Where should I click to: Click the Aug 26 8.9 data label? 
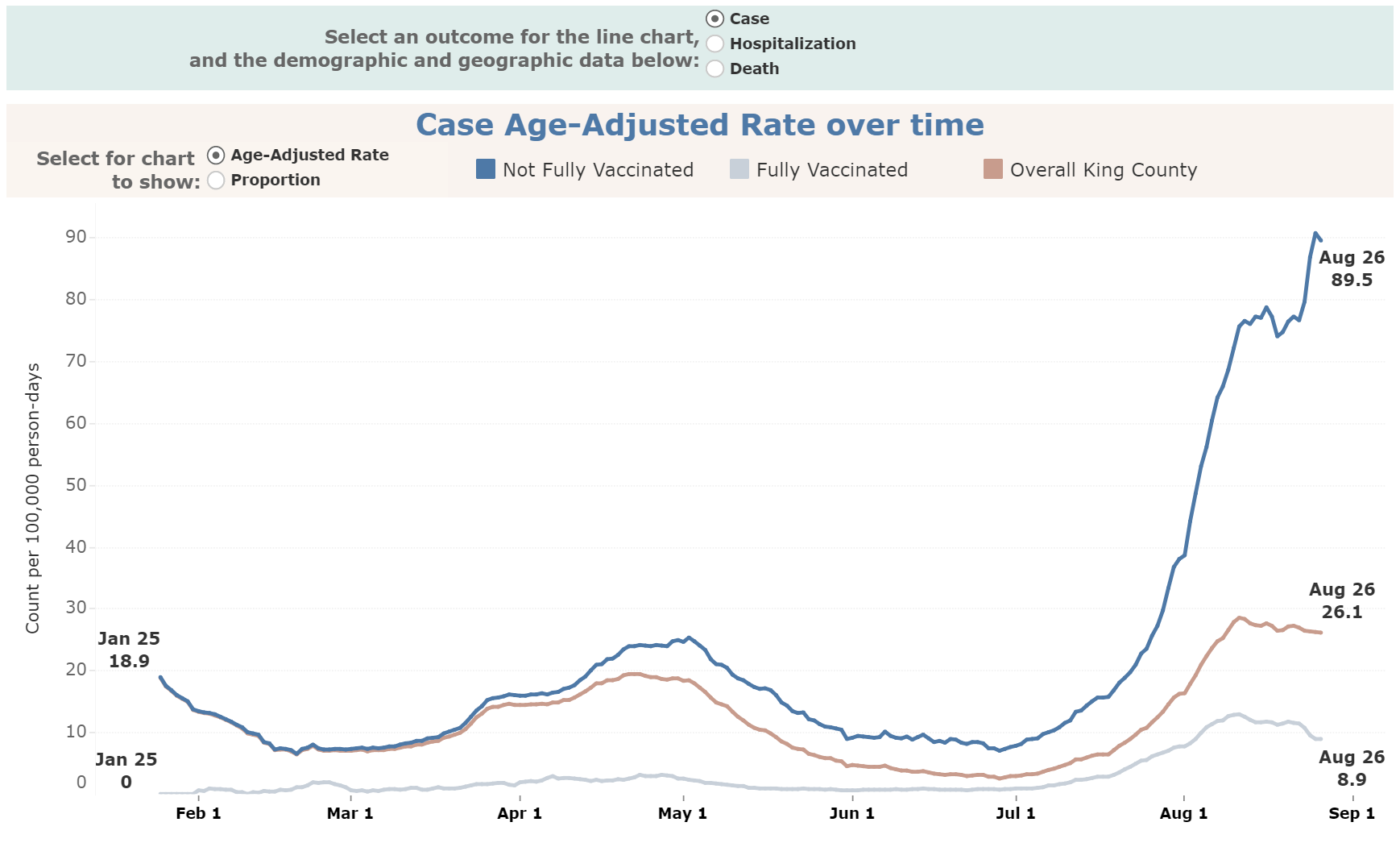[1351, 768]
